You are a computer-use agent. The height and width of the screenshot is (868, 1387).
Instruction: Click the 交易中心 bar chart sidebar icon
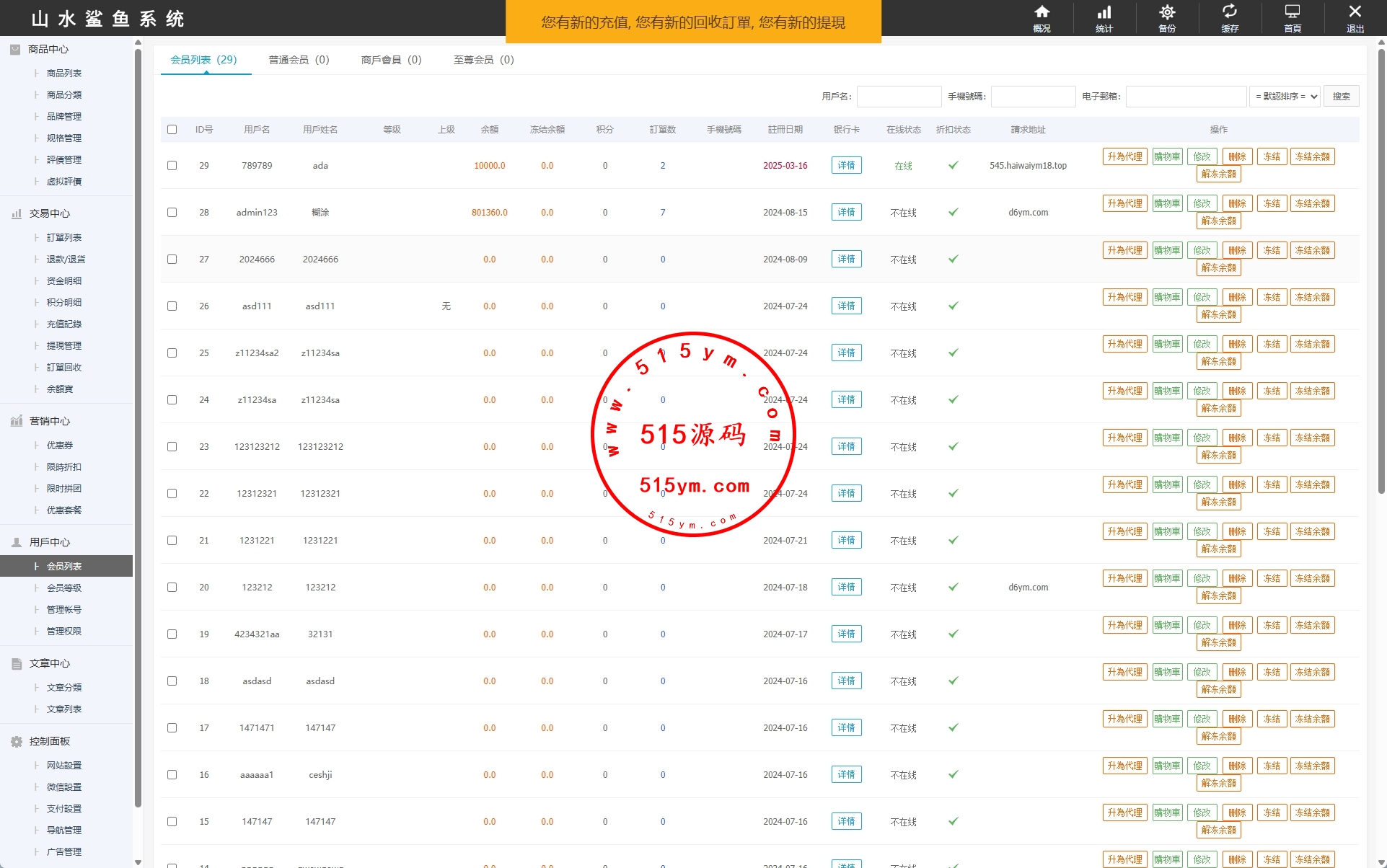pos(17,213)
